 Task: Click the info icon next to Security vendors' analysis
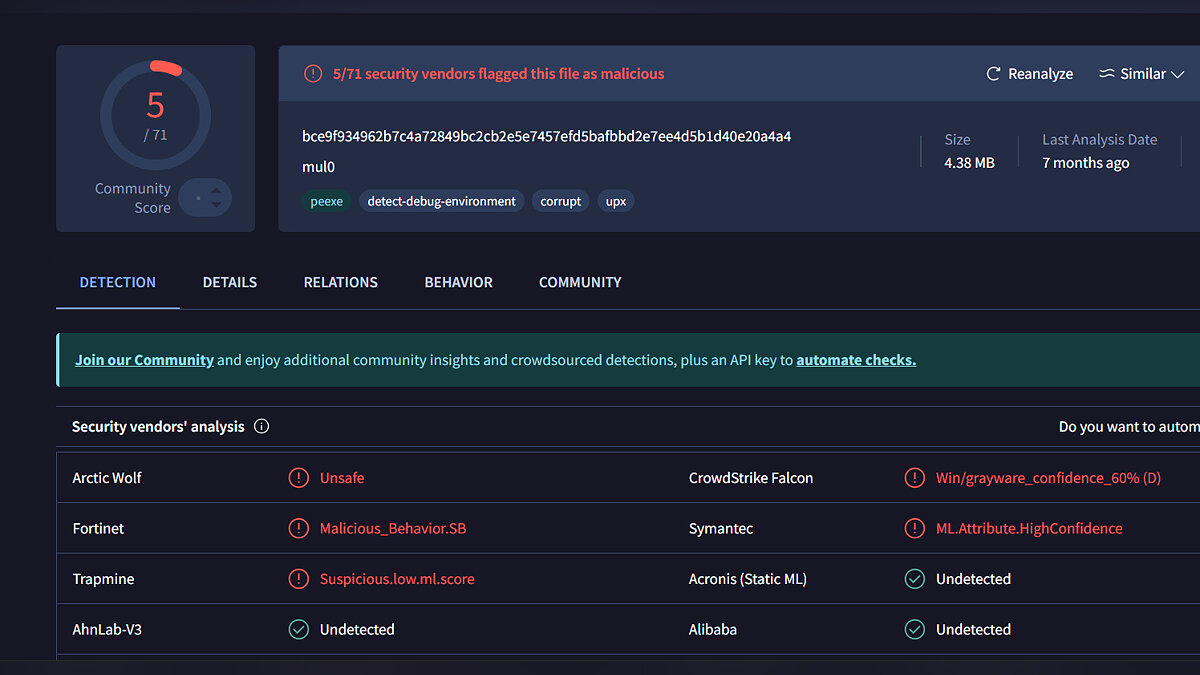(262, 427)
